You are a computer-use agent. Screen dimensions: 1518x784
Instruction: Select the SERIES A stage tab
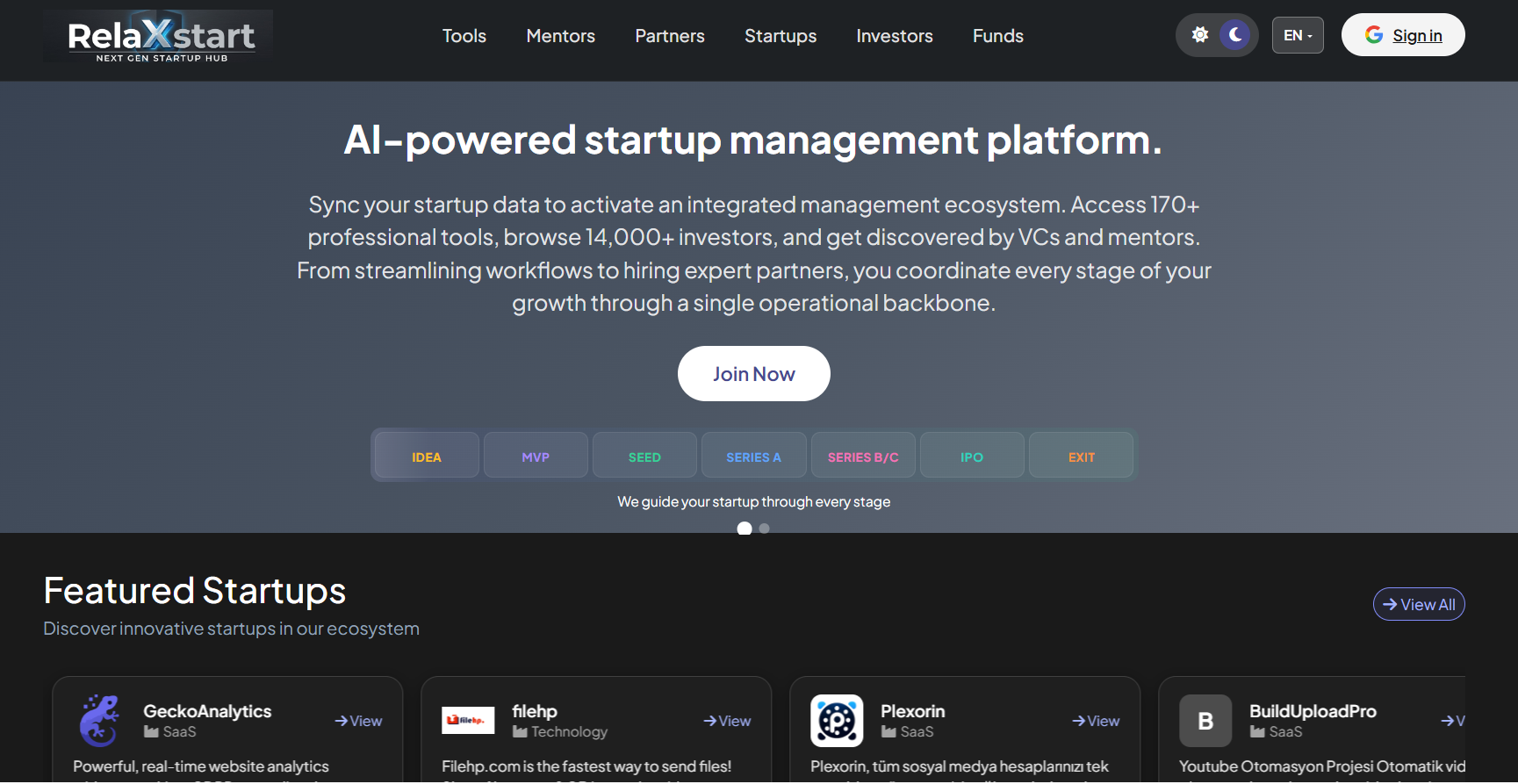753,457
